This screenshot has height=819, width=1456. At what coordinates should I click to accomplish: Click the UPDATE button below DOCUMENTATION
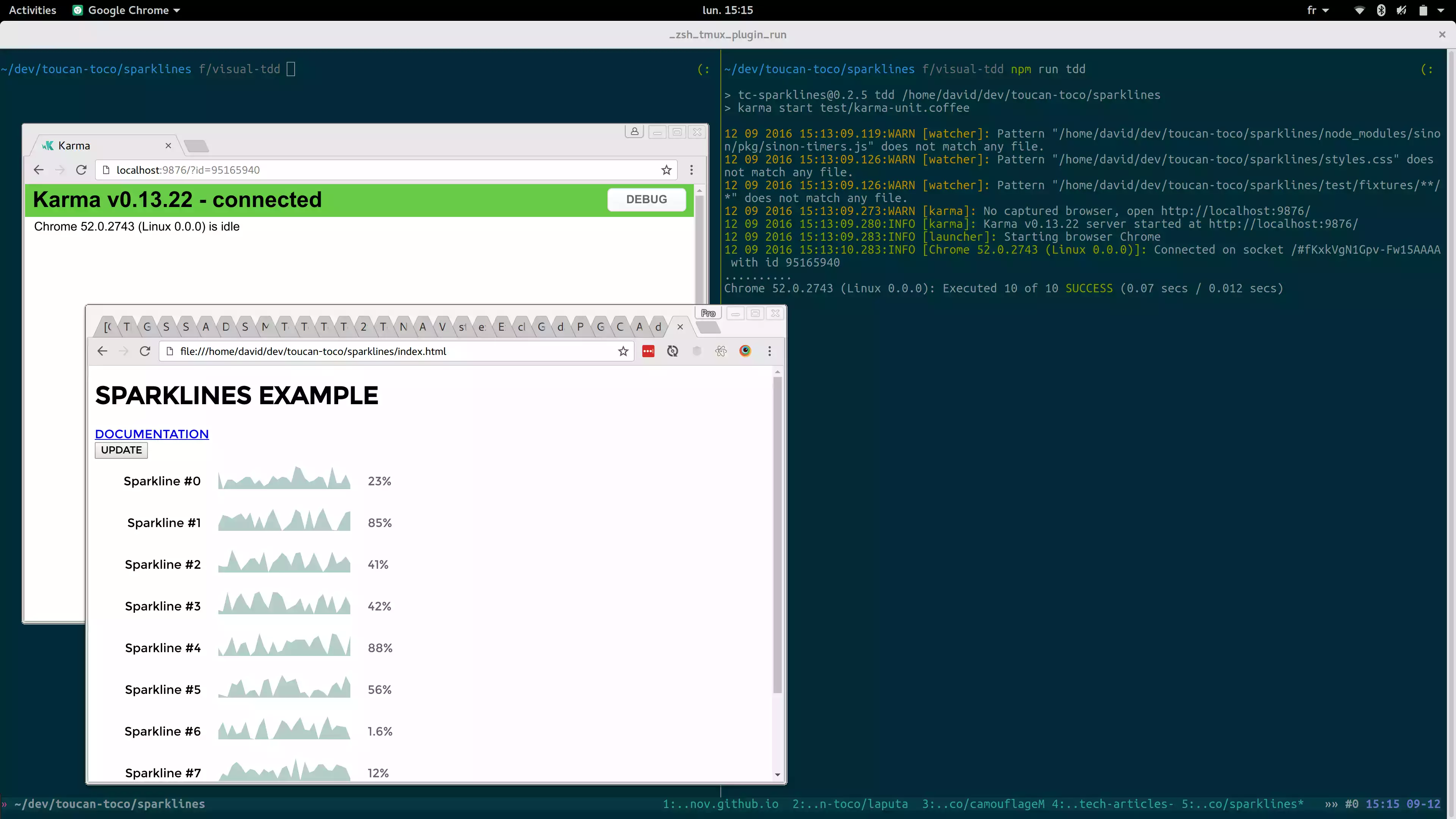[121, 450]
